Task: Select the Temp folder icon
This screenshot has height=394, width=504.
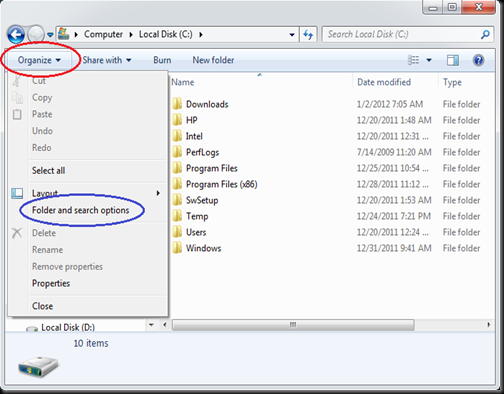Action: (177, 216)
